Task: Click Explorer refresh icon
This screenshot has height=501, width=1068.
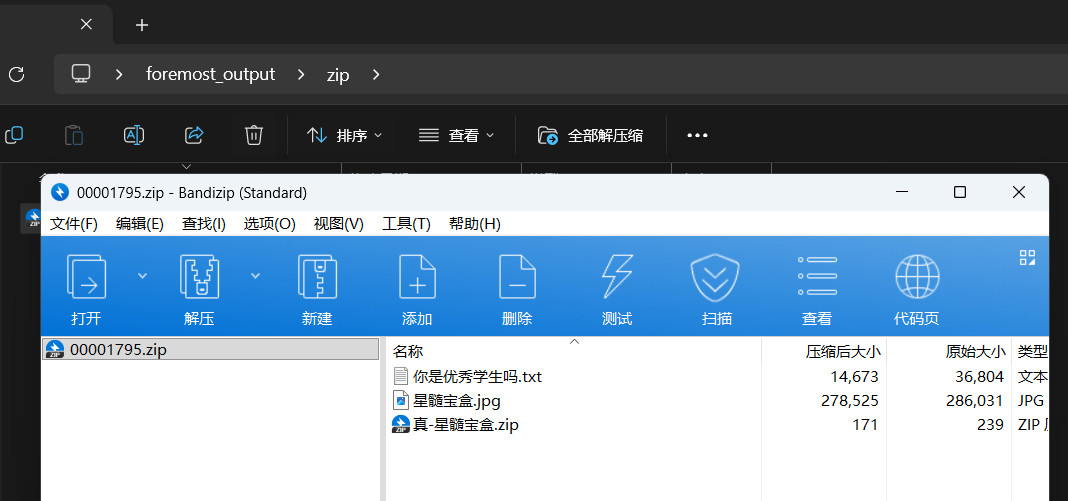Action: point(16,74)
